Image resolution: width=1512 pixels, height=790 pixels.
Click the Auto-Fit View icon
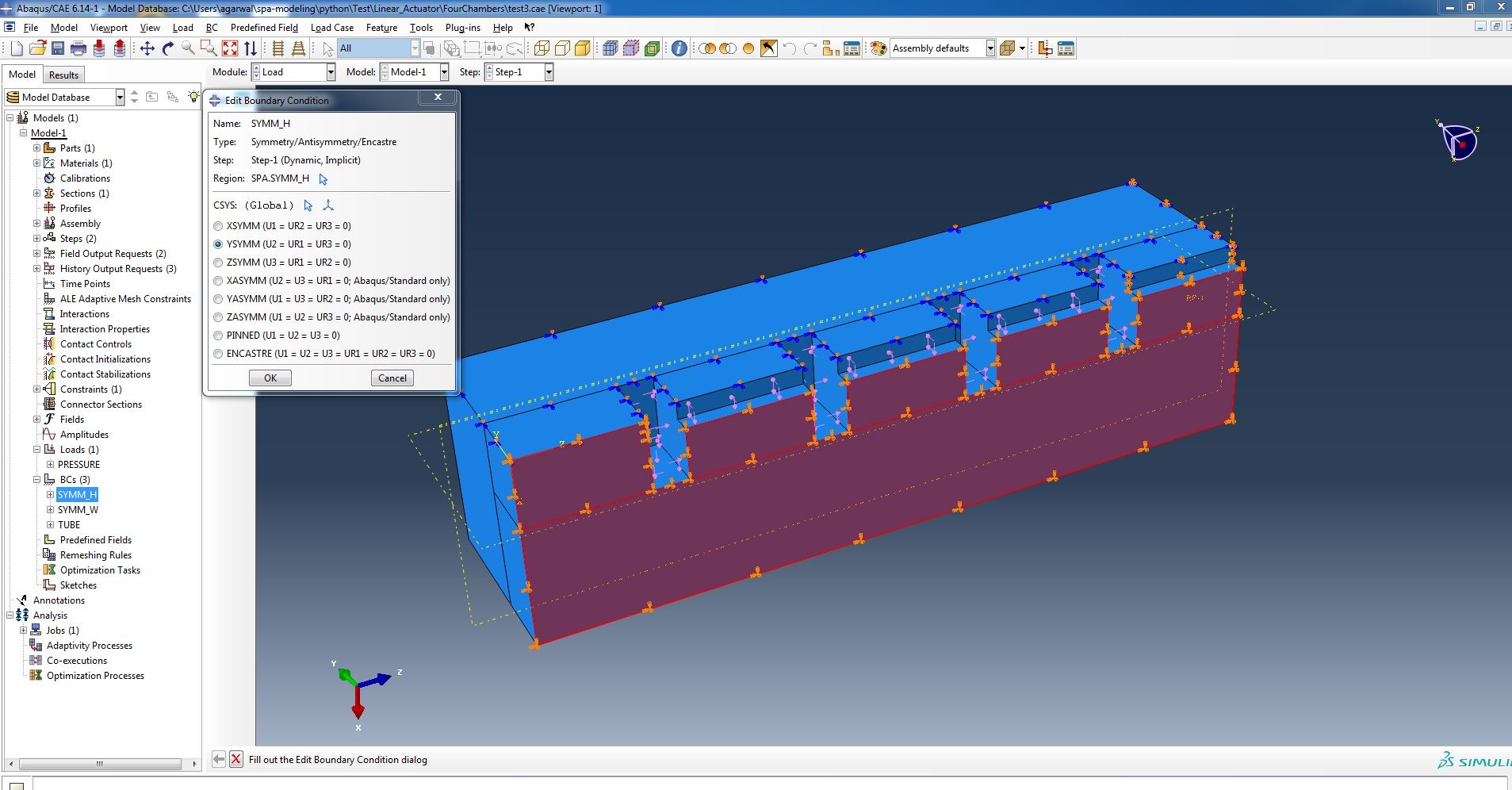pos(230,49)
